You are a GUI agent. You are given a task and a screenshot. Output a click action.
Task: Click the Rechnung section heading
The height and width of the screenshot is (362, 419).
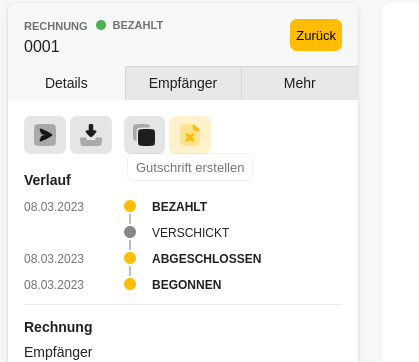pos(58,327)
